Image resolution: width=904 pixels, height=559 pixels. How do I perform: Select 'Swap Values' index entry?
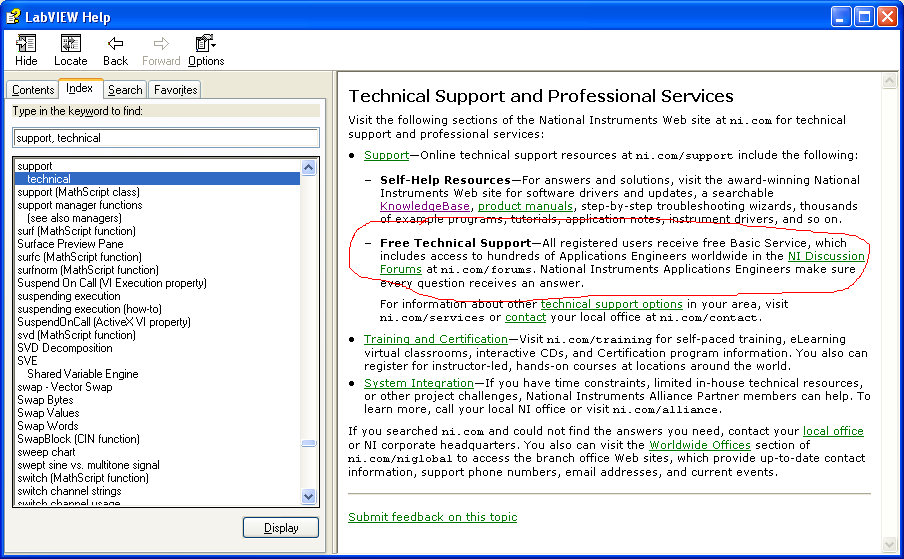coord(48,413)
